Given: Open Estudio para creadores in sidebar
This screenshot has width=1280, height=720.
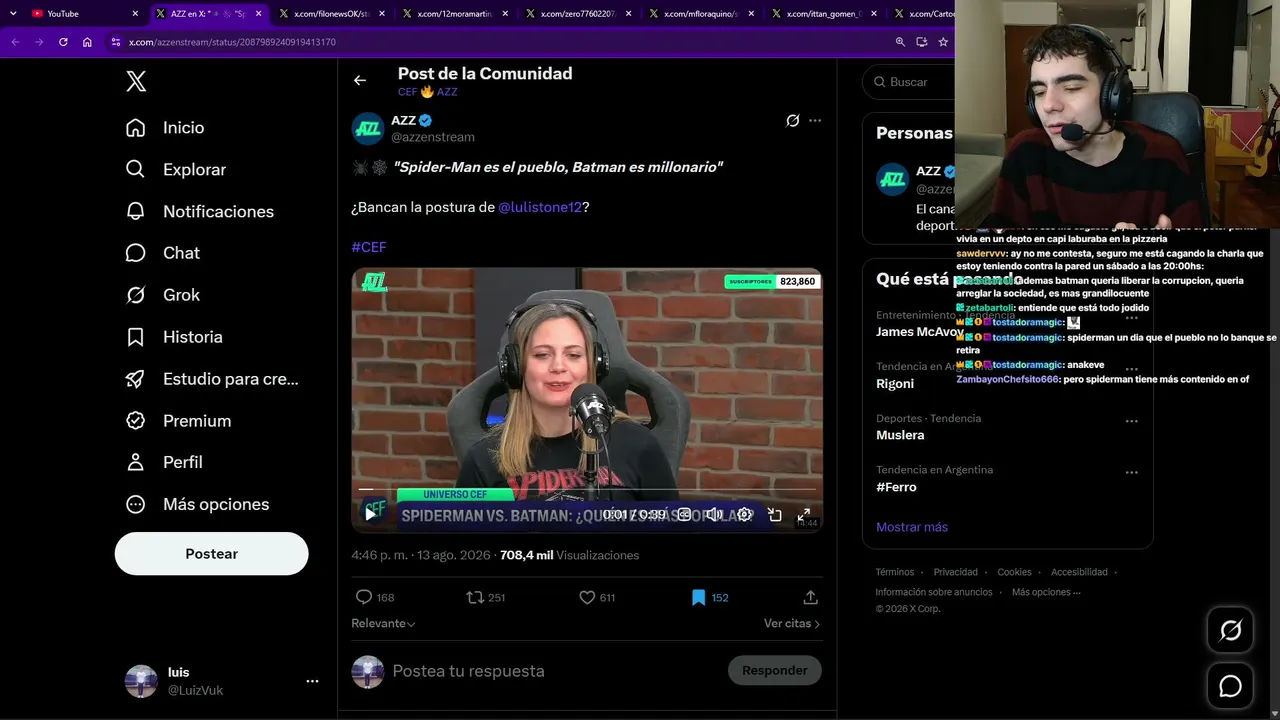Looking at the screenshot, I should [212, 379].
